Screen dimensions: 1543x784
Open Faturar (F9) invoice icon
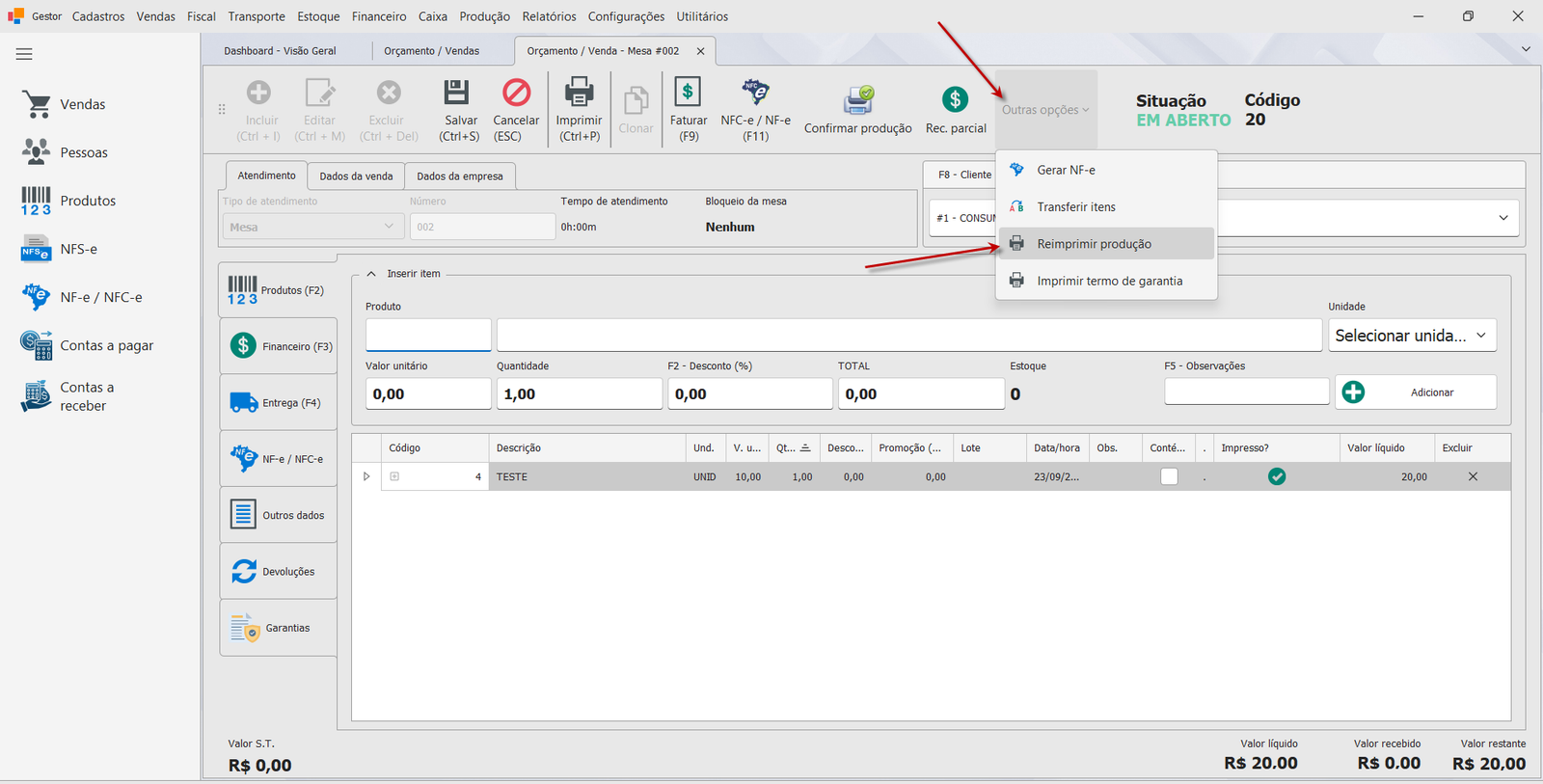[x=688, y=93]
